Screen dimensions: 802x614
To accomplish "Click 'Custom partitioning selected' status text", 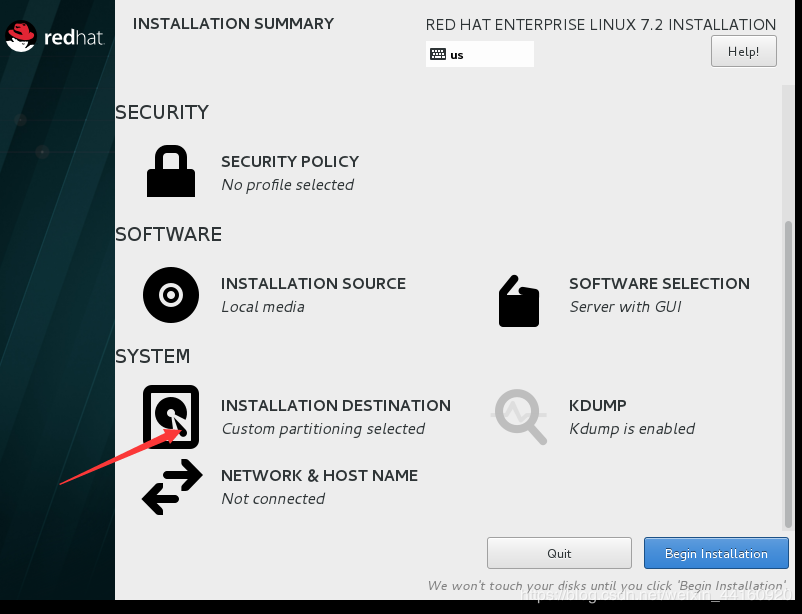I will (323, 429).
